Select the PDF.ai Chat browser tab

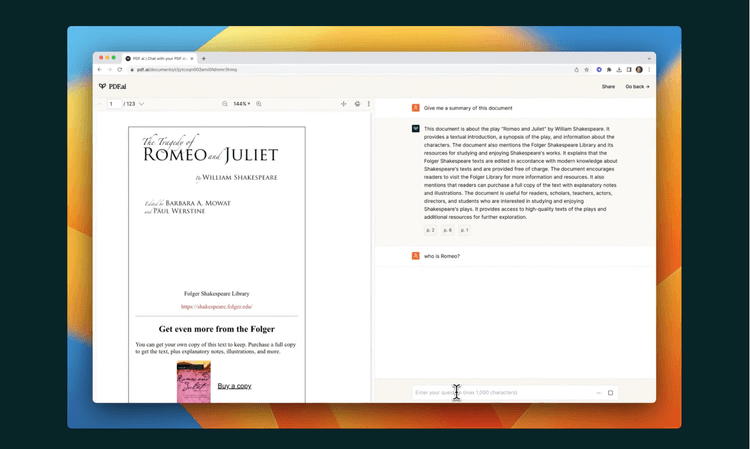[x=159, y=58]
